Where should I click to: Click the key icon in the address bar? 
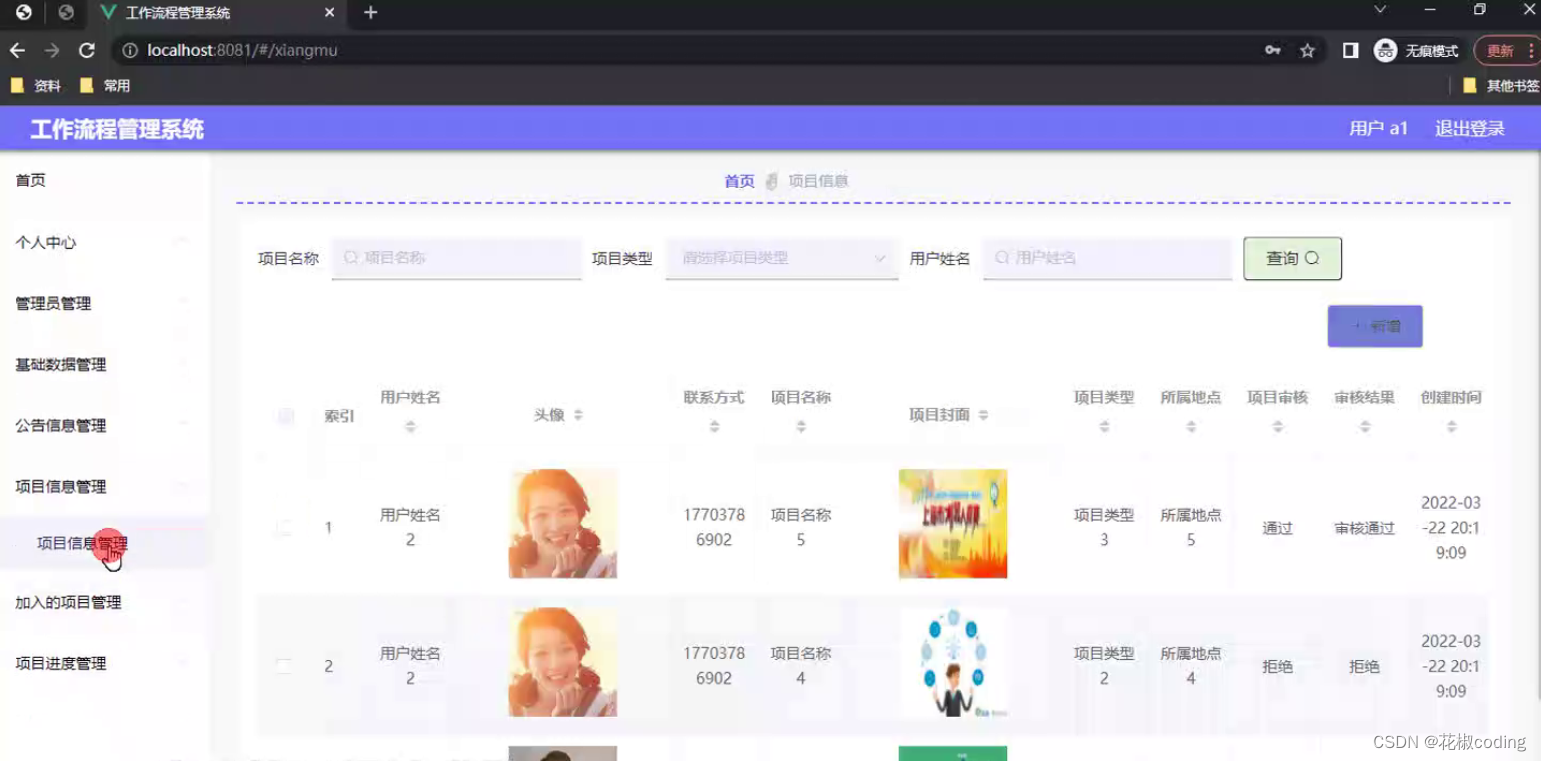point(1271,50)
